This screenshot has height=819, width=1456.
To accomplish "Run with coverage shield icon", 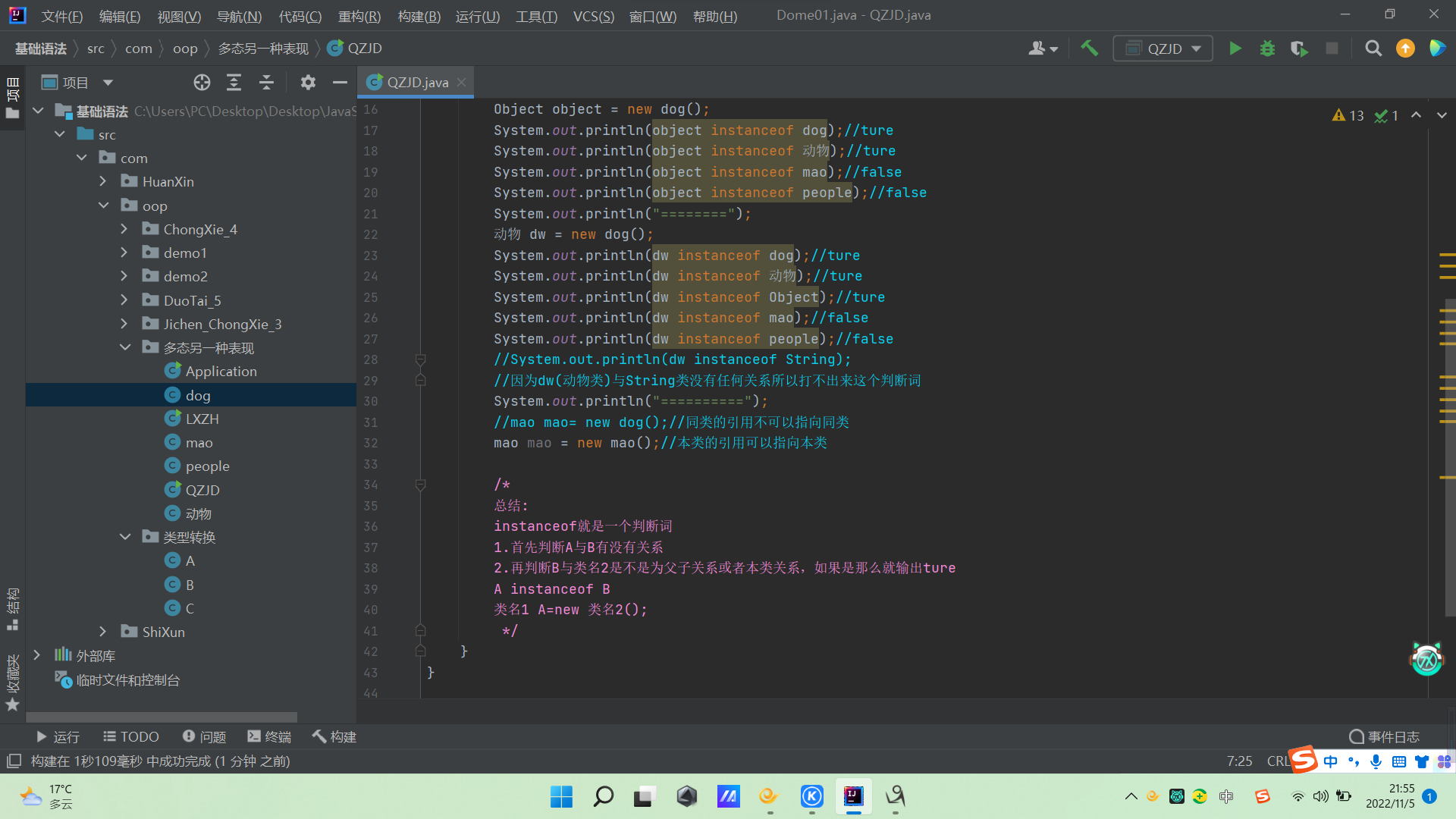I will [x=1299, y=49].
